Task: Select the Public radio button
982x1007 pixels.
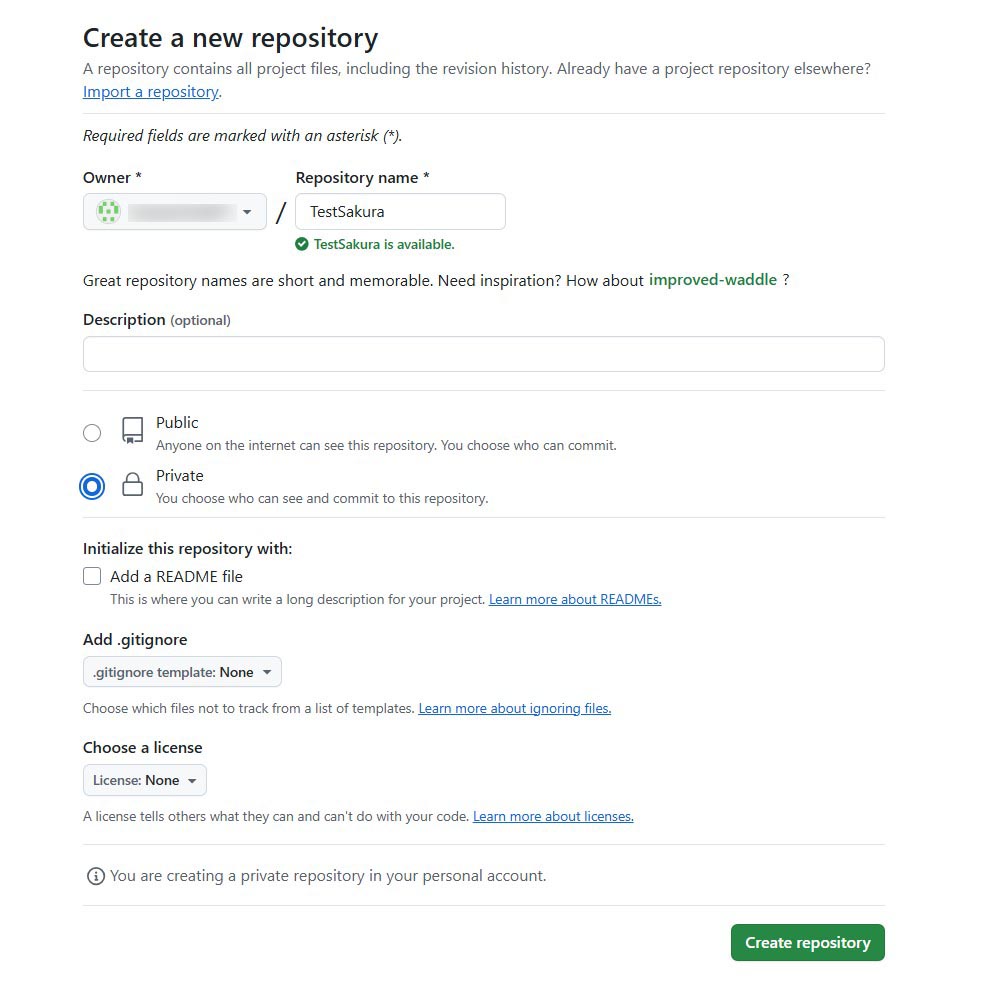Action: click(92, 433)
